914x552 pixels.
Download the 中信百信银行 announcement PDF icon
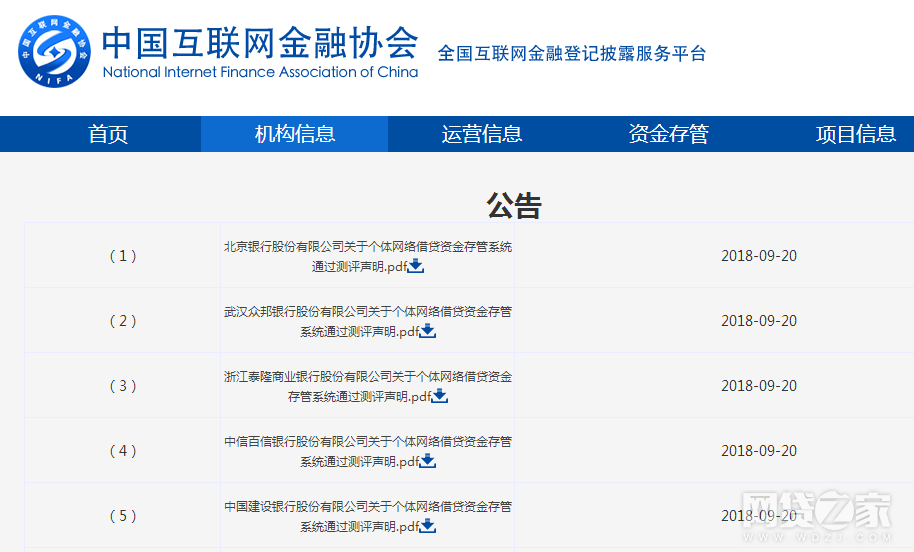[x=428, y=461]
